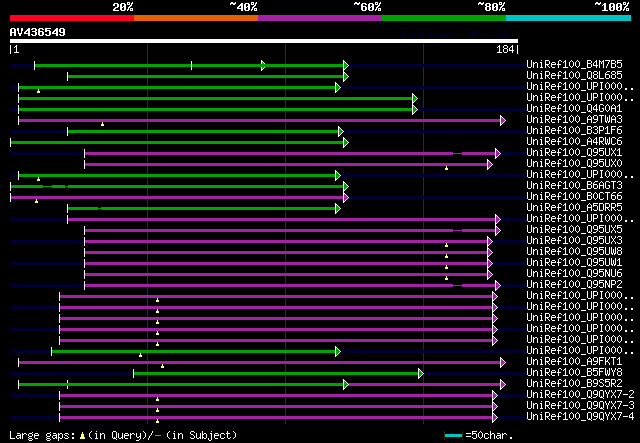Click the arrowhead ending the Q95UX1 alignment
This screenshot has width=640, height=443.
pos(498,154)
